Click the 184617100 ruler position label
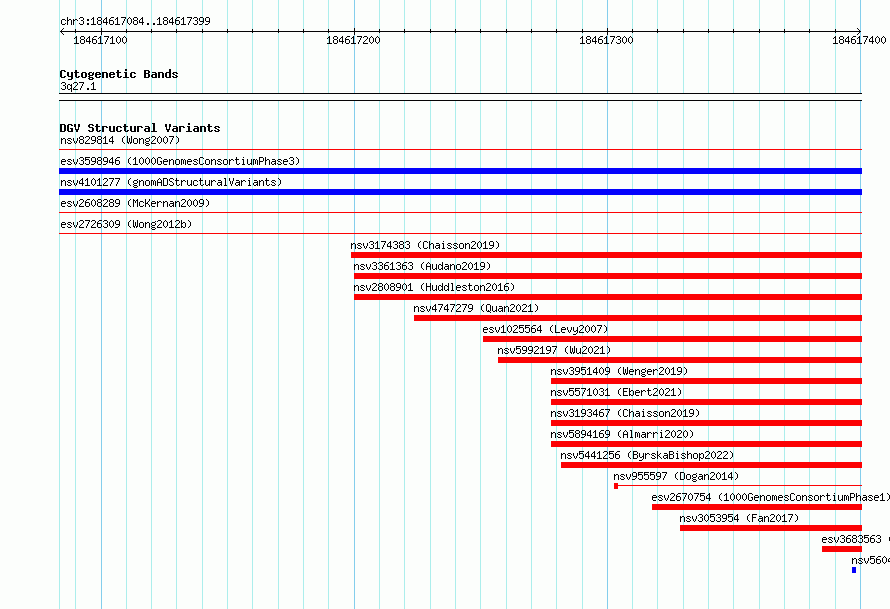This screenshot has width=890, height=609. 100,40
